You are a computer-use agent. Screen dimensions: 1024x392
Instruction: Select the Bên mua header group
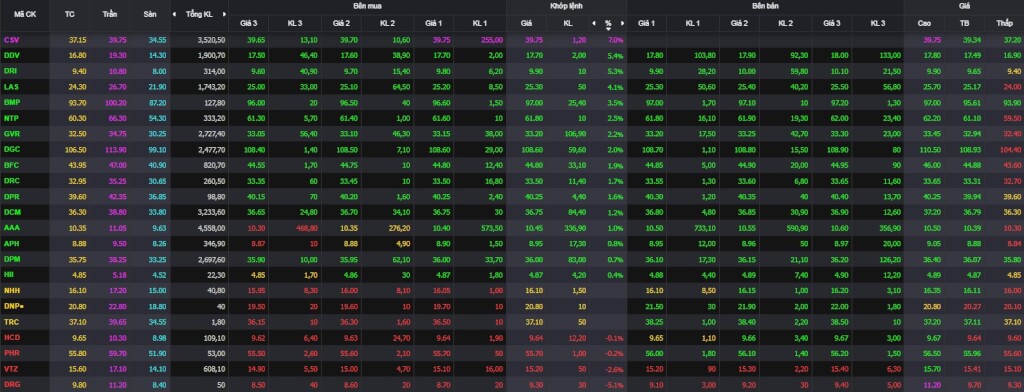(x=367, y=5)
